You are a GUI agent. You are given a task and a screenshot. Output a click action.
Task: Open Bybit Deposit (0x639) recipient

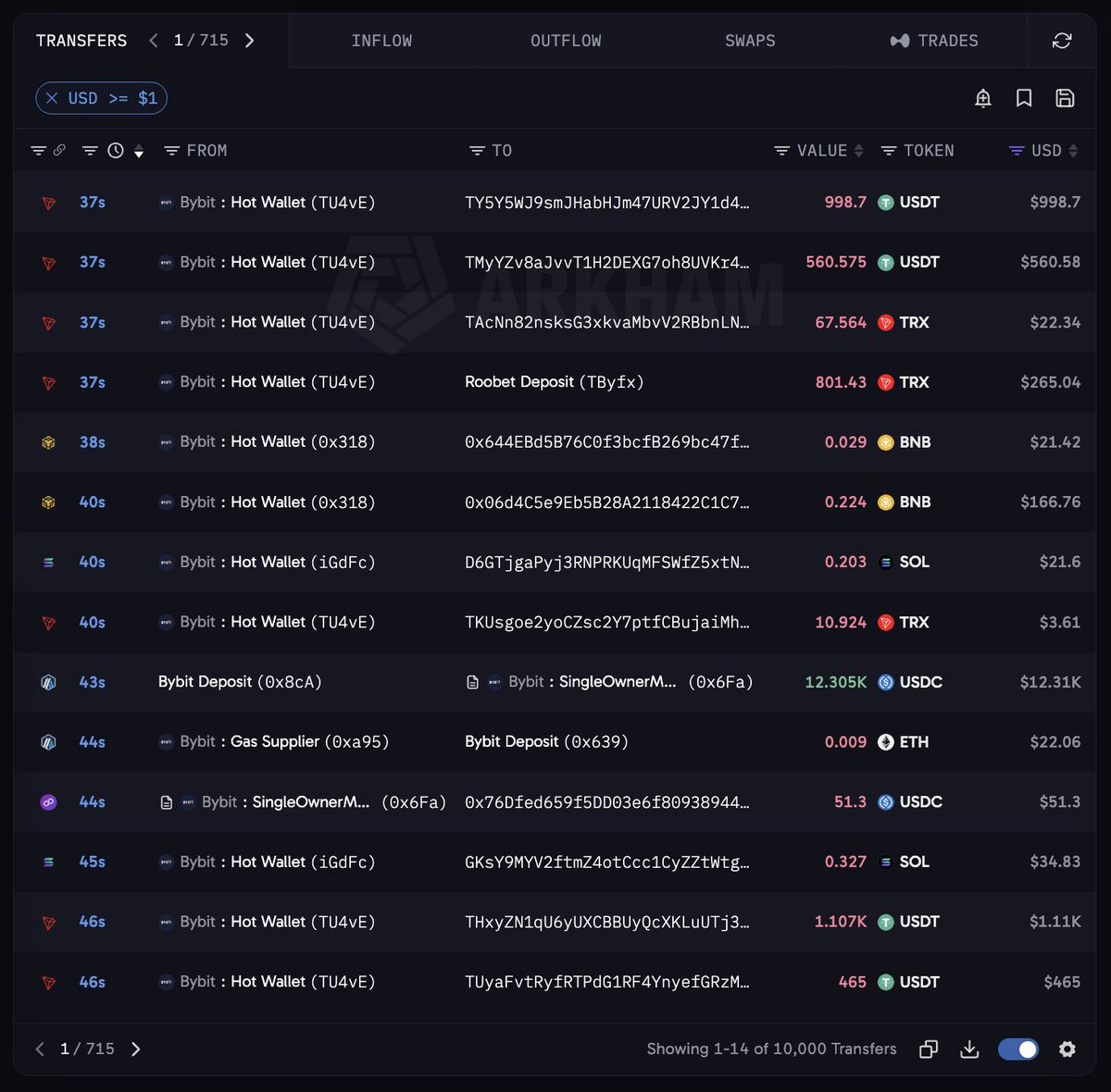pos(546,741)
